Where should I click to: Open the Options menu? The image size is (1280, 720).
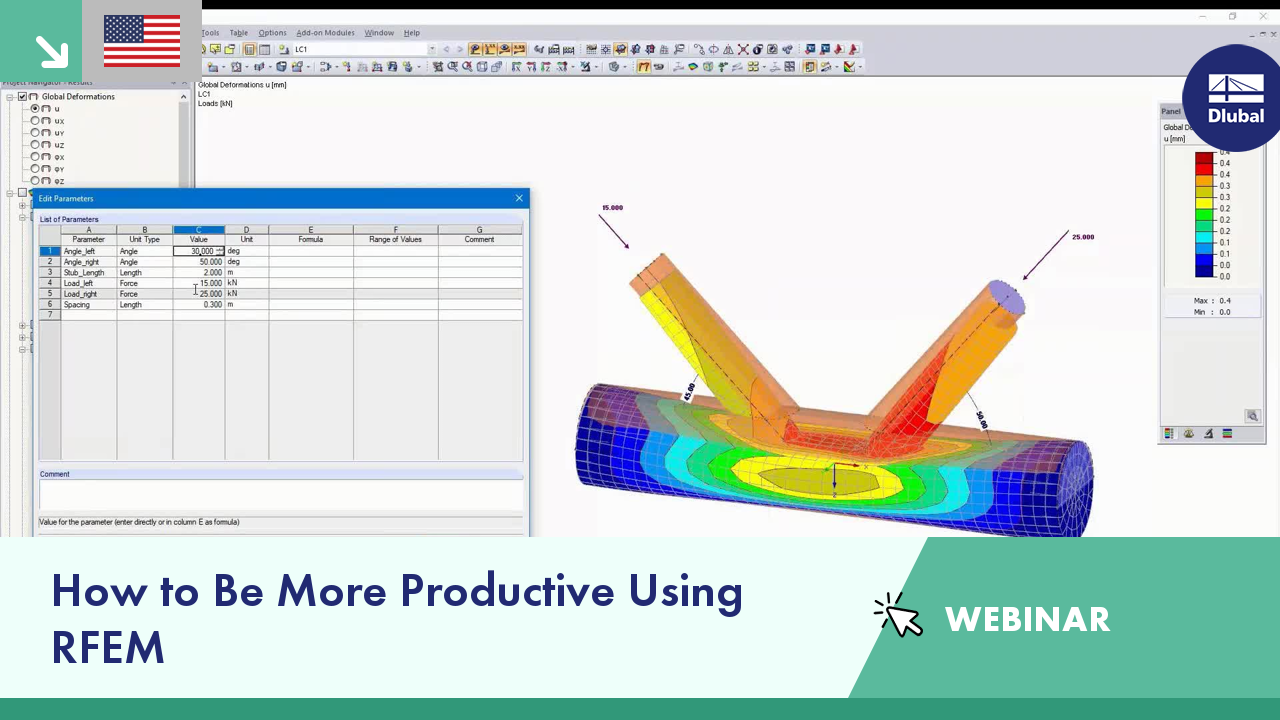click(x=272, y=33)
